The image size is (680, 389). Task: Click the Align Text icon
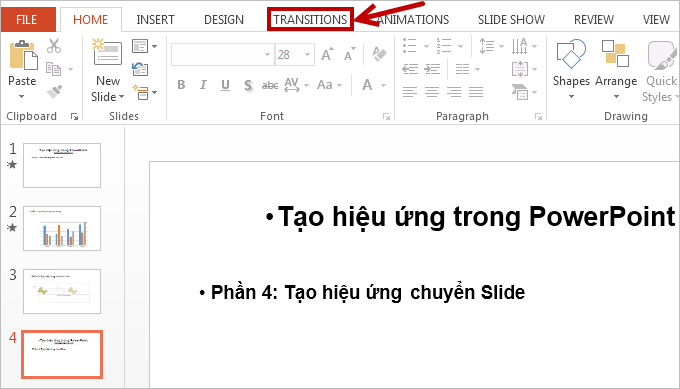[520, 69]
